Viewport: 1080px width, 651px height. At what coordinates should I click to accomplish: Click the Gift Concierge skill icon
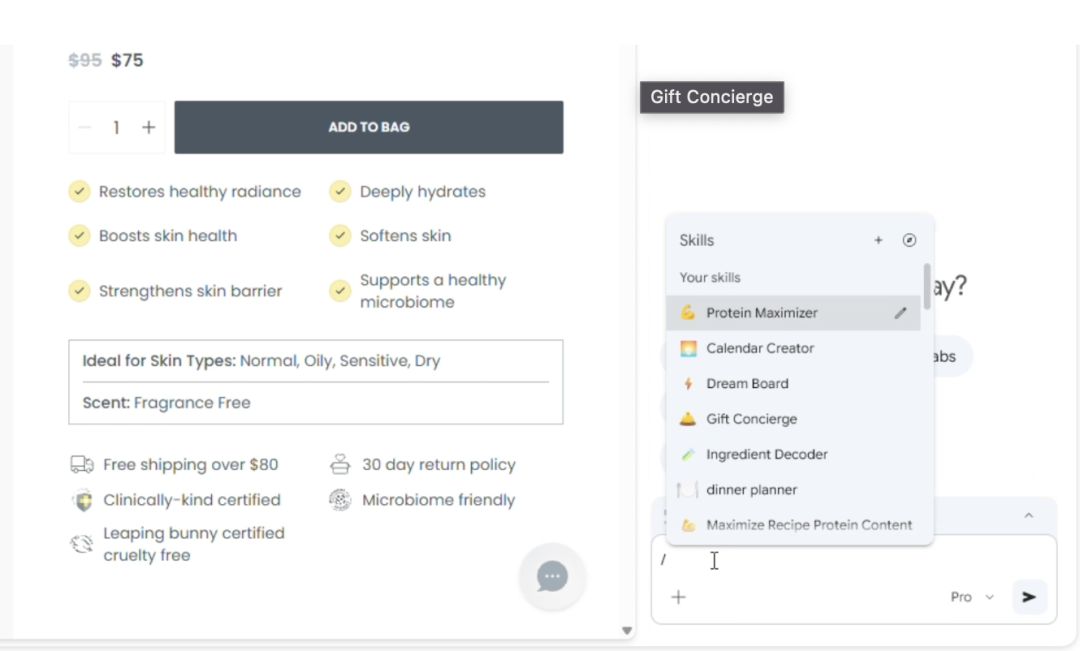pos(688,419)
